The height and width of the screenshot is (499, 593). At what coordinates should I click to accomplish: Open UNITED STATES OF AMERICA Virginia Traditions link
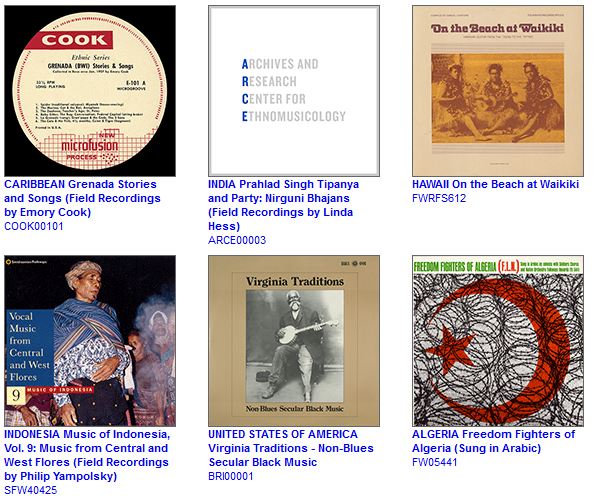291,448
